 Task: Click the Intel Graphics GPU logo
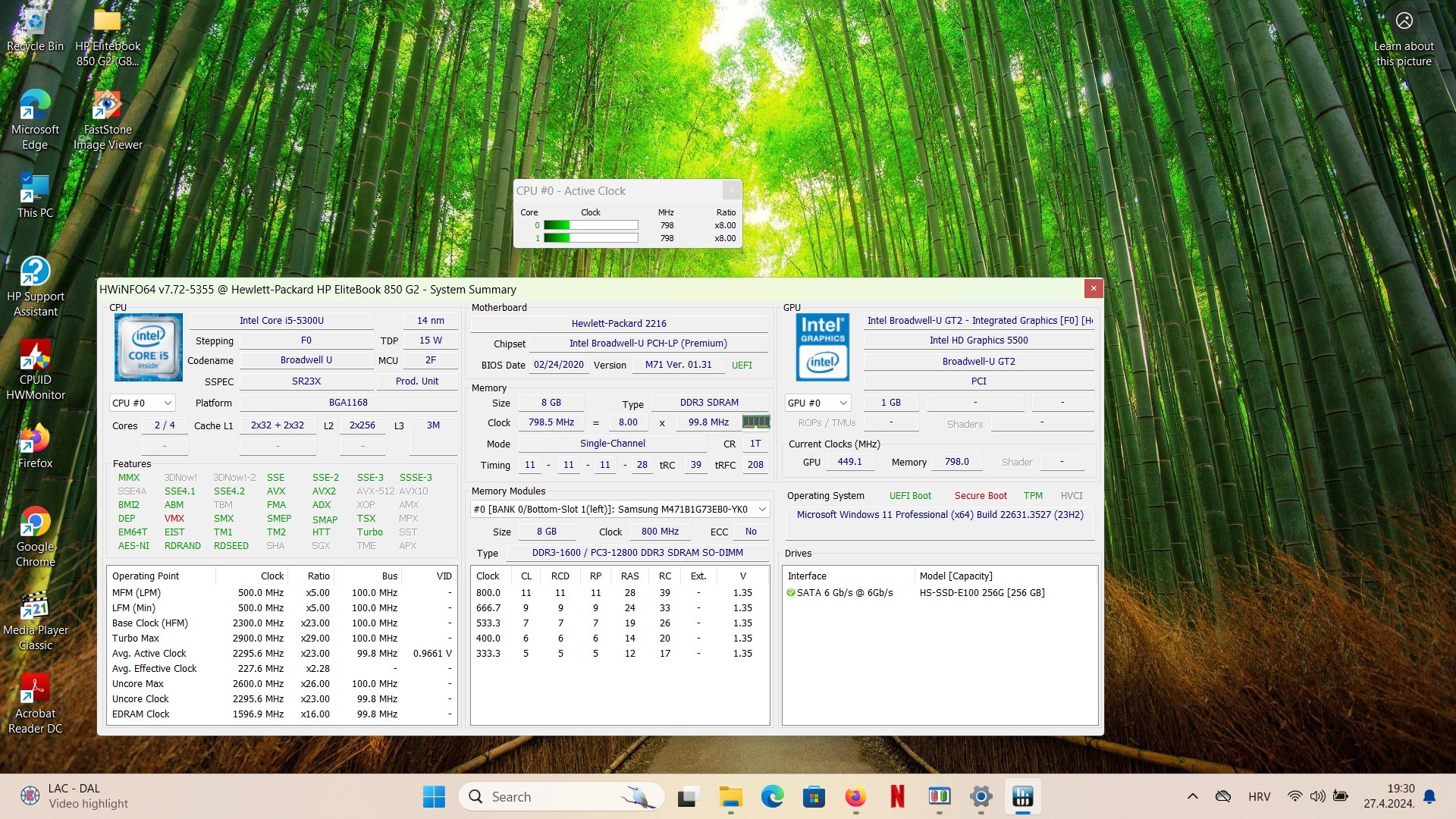822,347
